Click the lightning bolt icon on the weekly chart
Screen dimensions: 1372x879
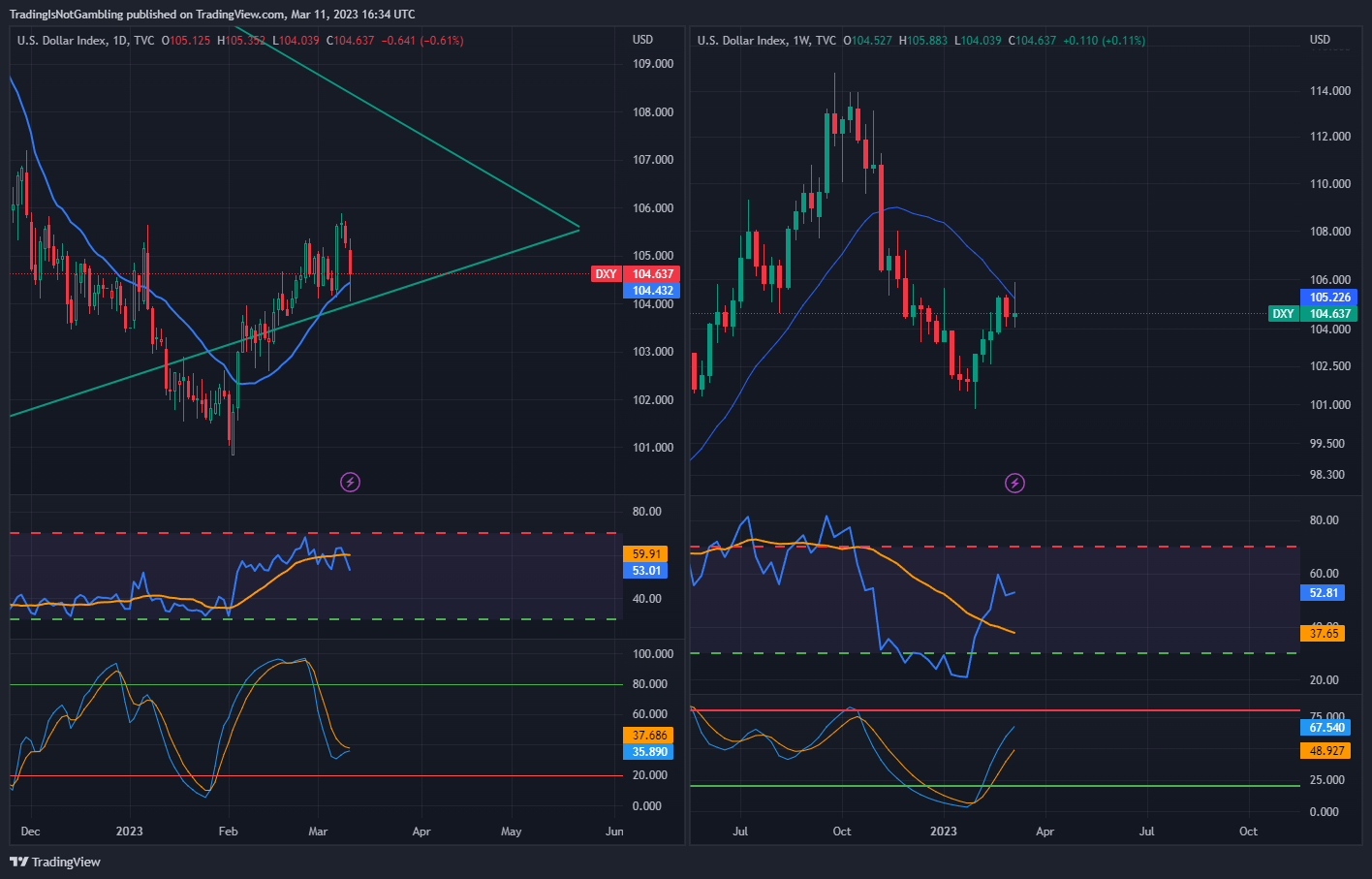coord(1014,483)
